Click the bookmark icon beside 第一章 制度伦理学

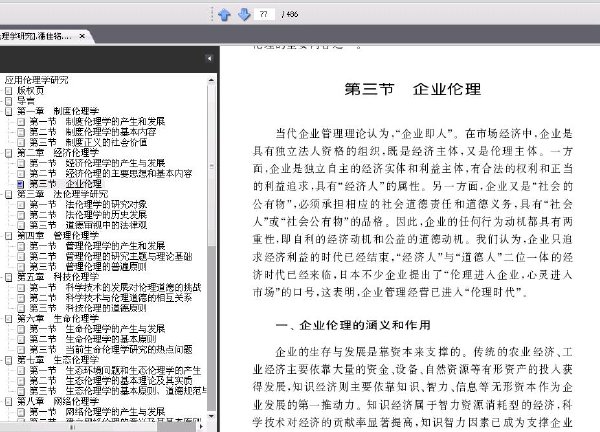(8, 111)
